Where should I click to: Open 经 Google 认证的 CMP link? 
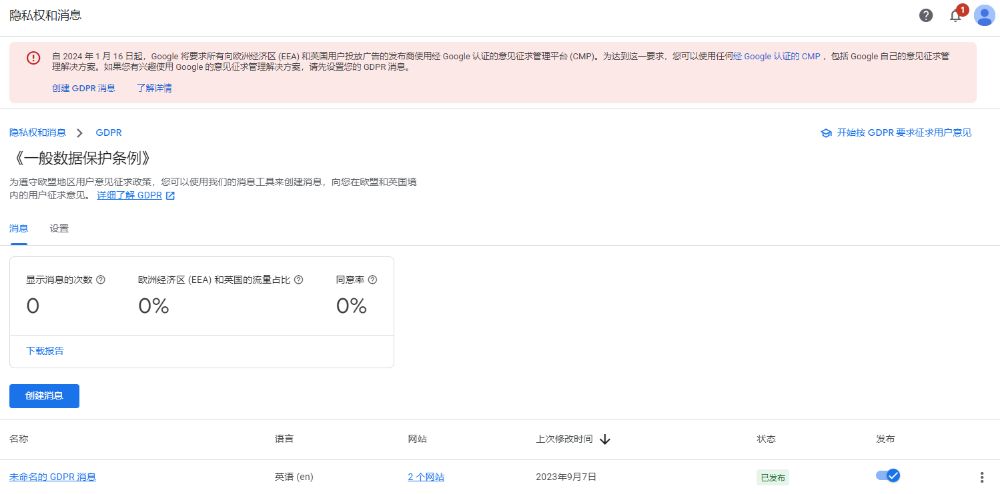tap(777, 56)
